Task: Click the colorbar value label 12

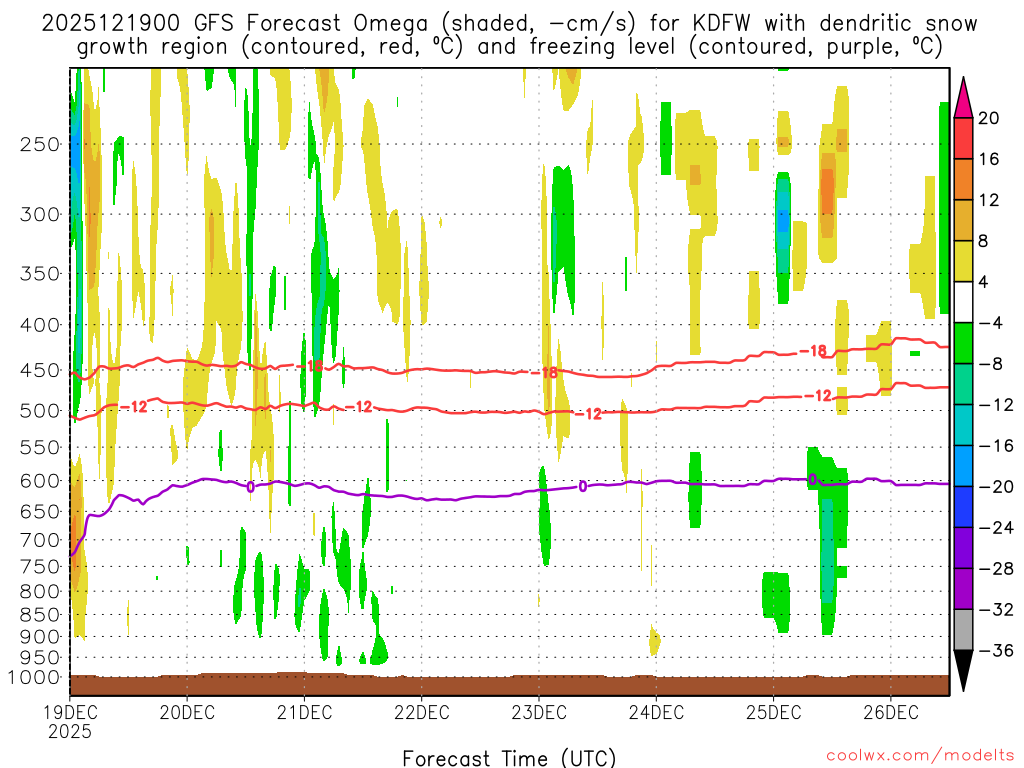Action: [x=989, y=200]
